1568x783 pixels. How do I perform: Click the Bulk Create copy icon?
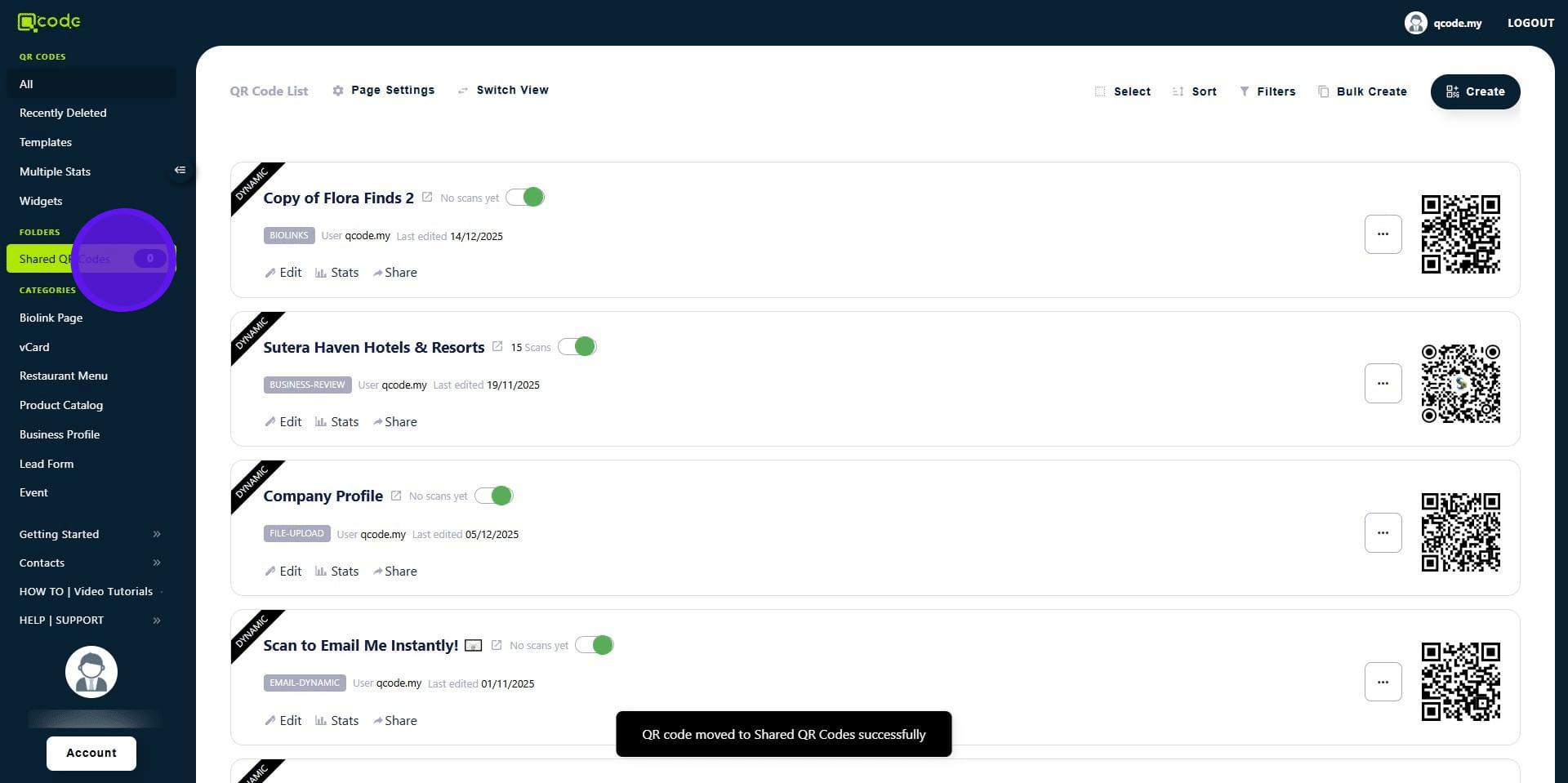pos(1323,91)
